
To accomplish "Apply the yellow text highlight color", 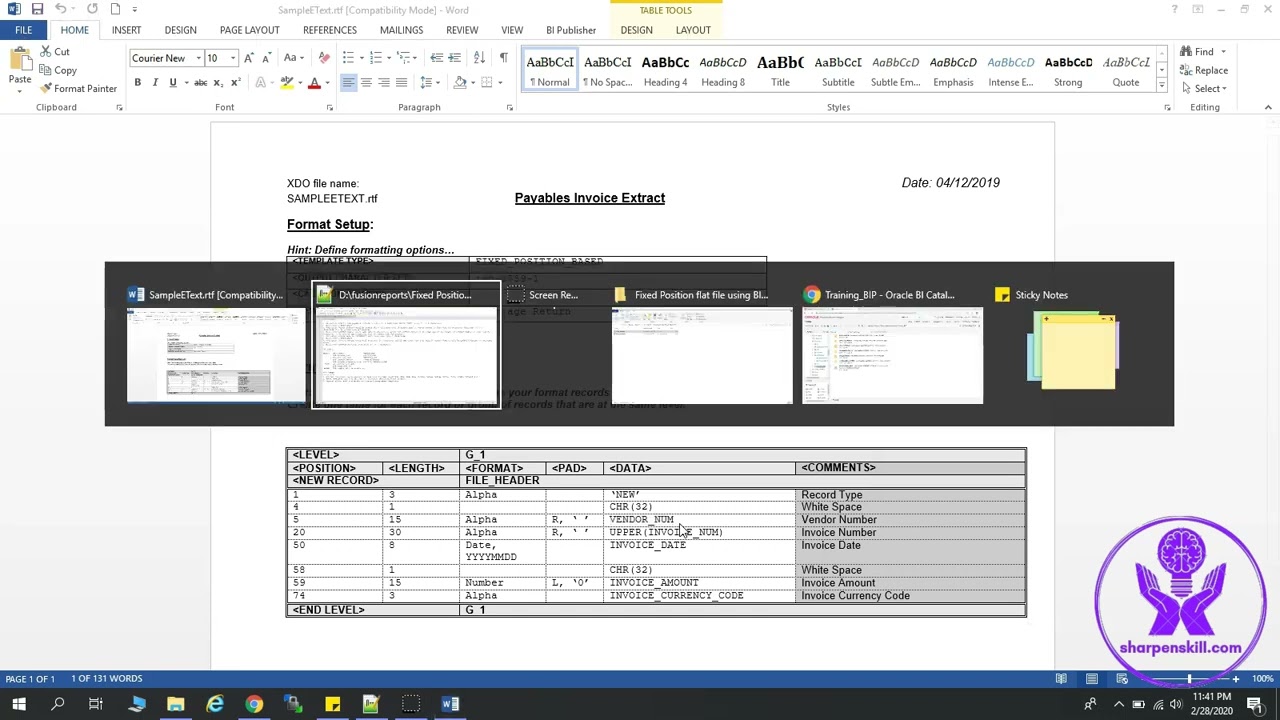I will pyautogui.click(x=287, y=82).
